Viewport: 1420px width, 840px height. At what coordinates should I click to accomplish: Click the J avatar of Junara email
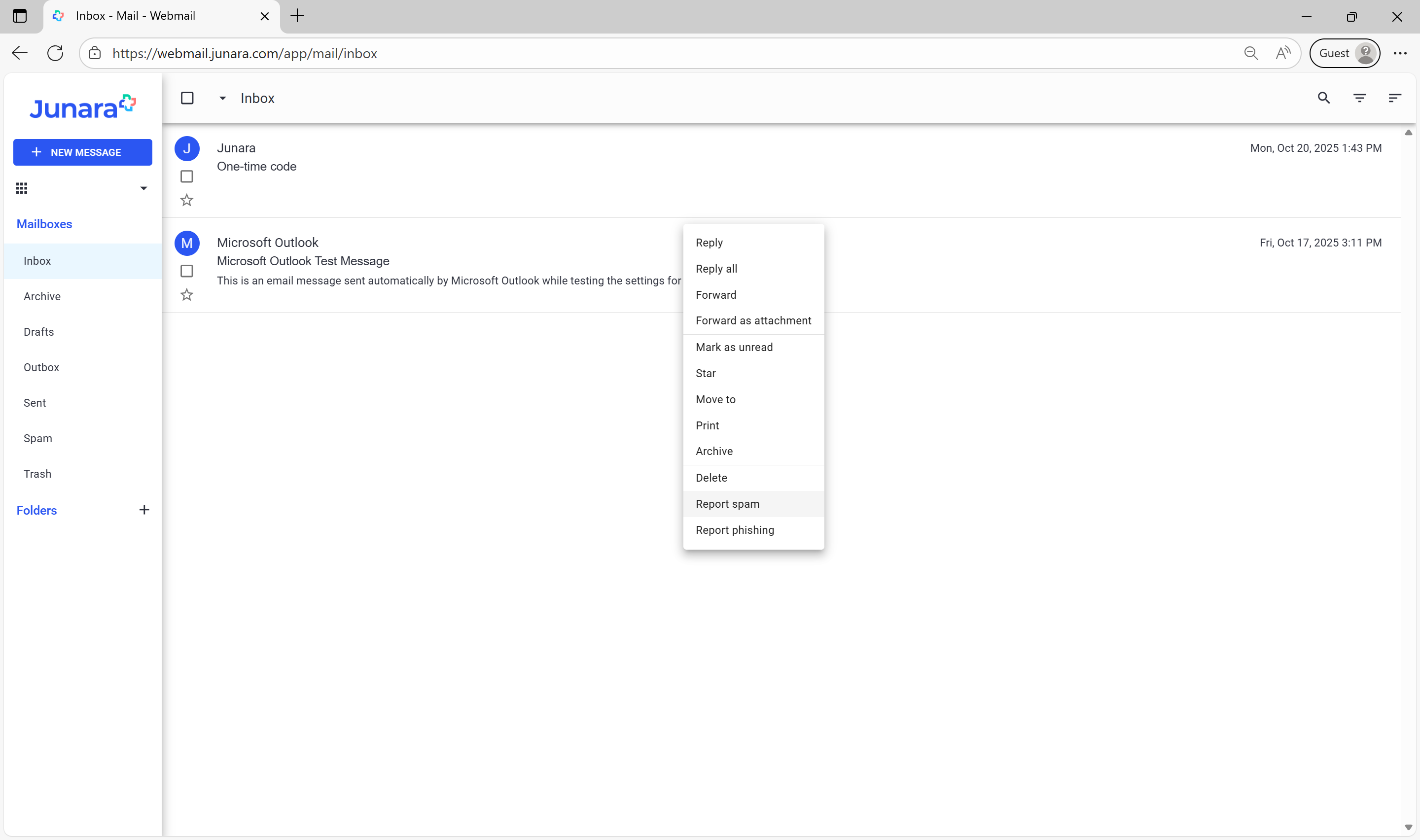click(187, 148)
